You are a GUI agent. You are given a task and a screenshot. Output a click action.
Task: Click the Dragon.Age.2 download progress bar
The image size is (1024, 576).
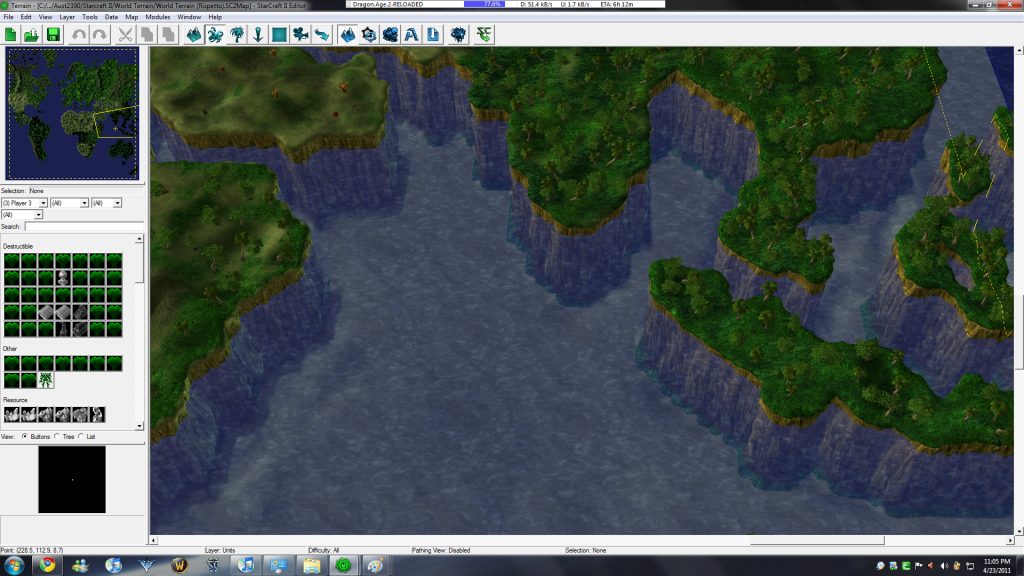coord(484,4)
